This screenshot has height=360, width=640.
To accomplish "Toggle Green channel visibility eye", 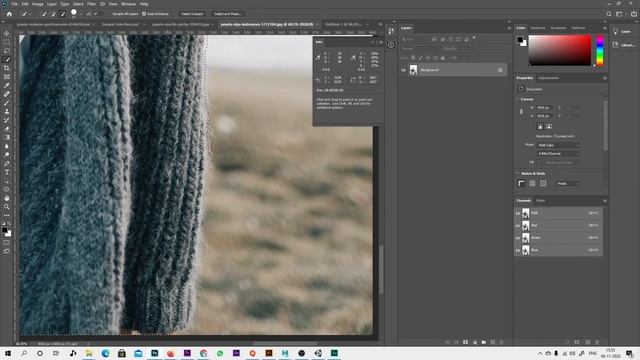I will 518,238.
